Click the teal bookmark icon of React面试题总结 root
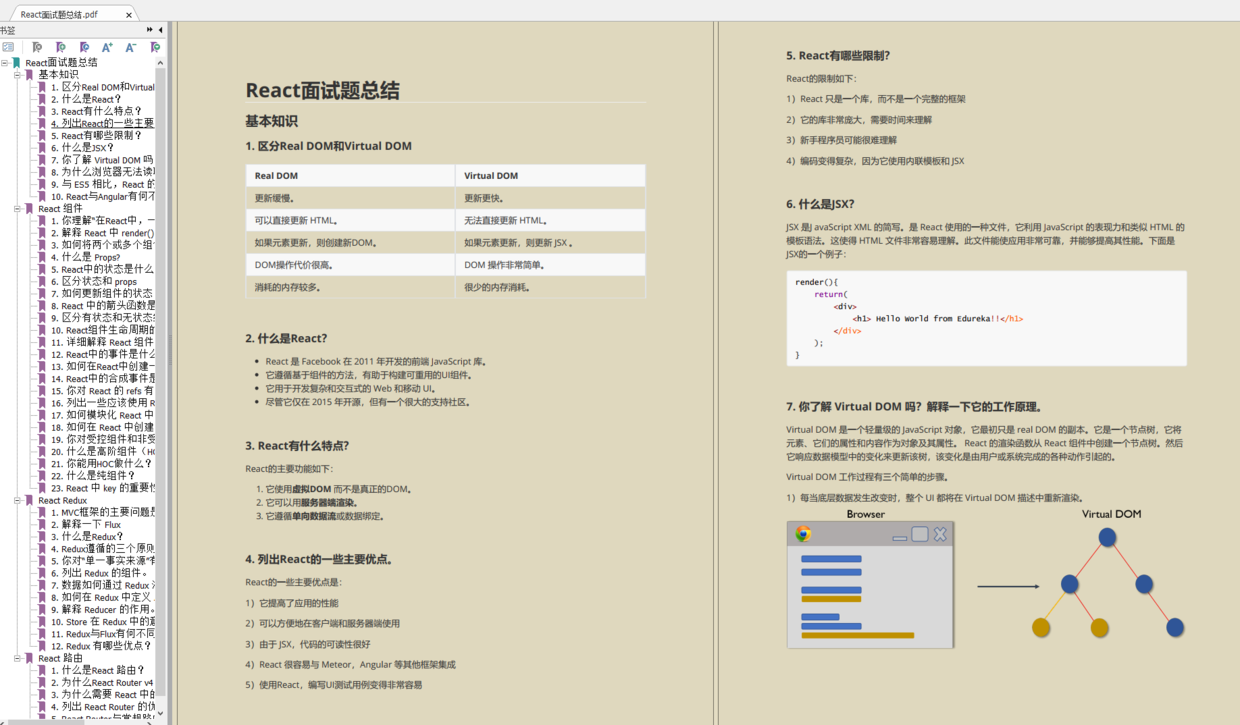1240x725 pixels. click(x=17, y=62)
